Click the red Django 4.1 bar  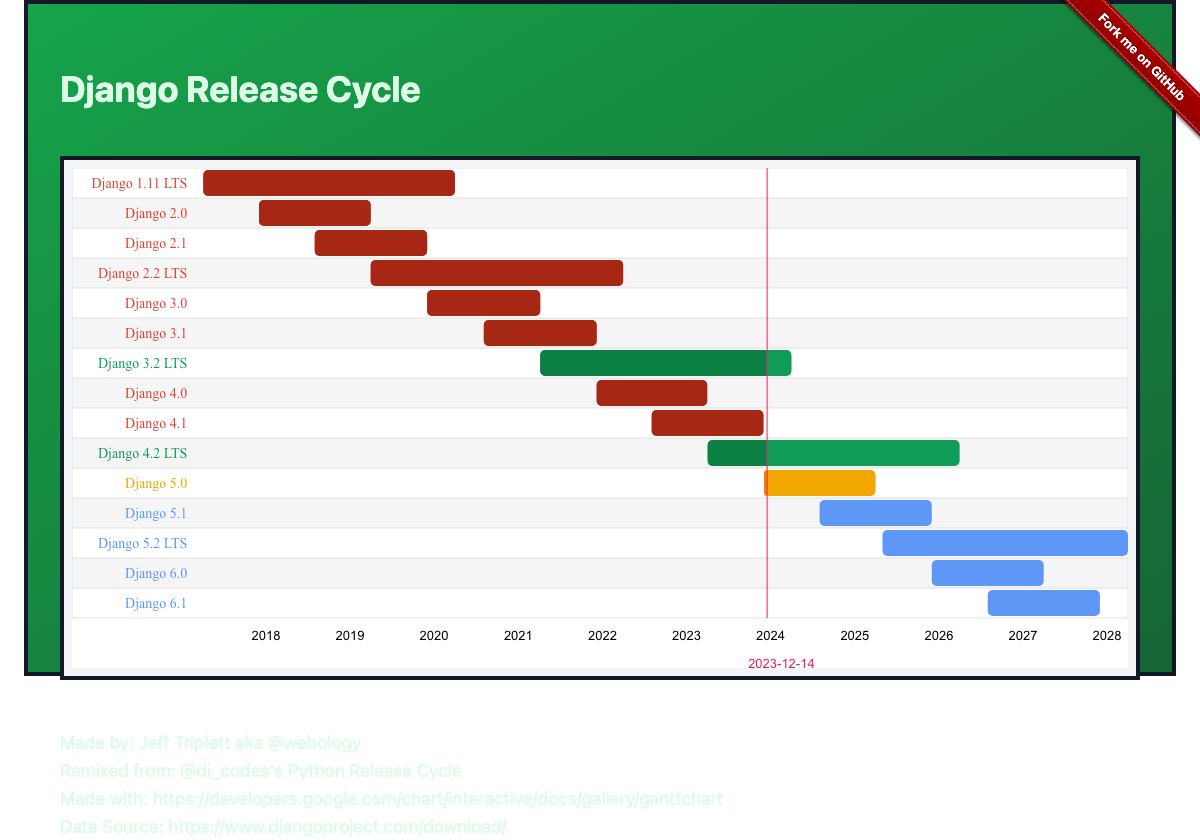pos(707,422)
